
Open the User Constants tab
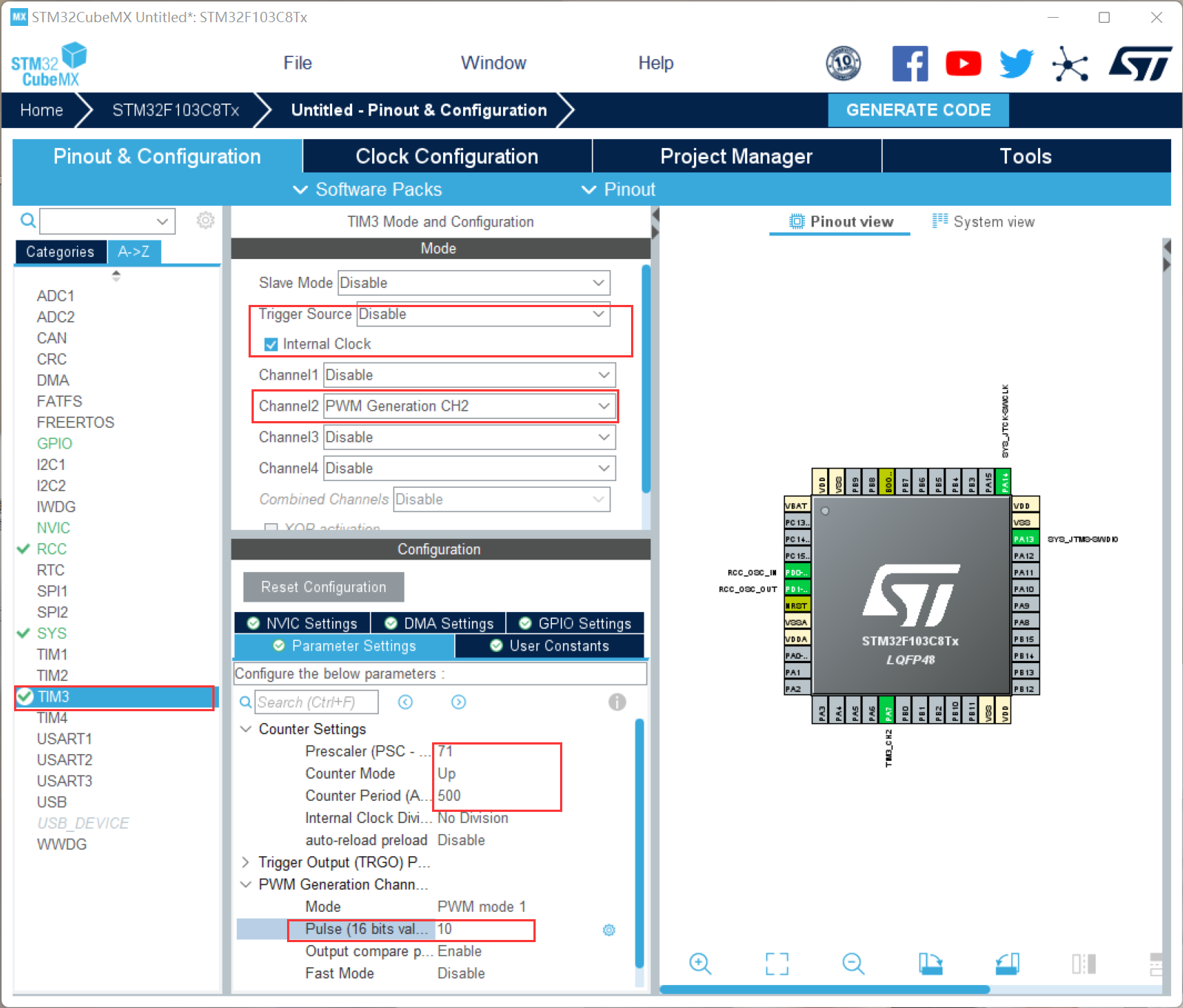550,646
